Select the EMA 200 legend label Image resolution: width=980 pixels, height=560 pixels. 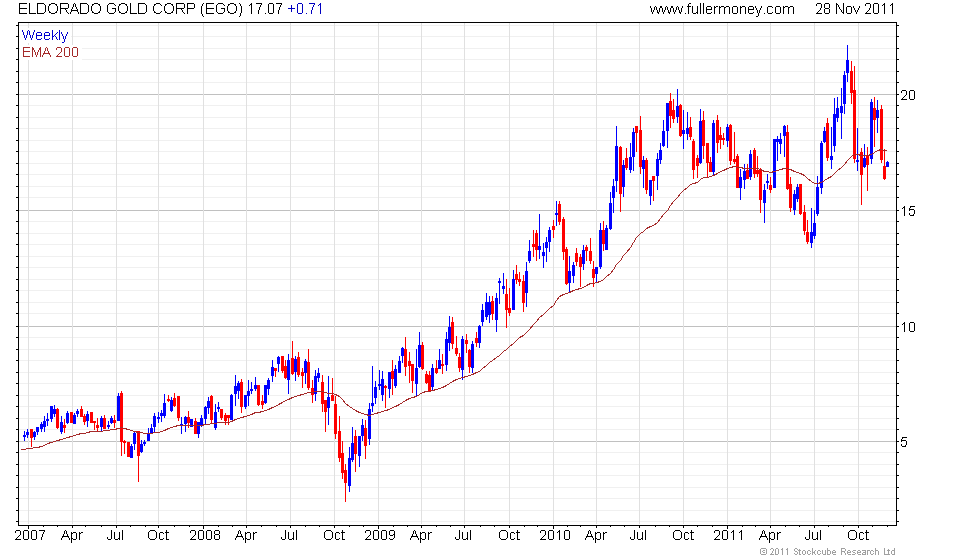coord(50,52)
